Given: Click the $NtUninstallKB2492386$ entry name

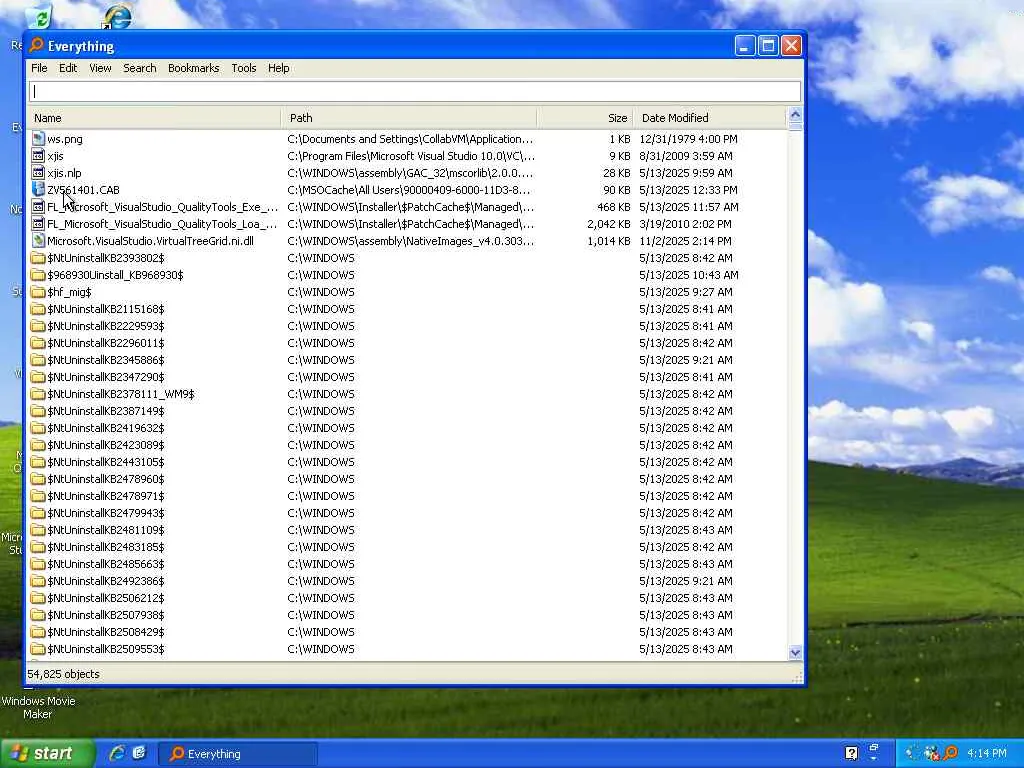Looking at the screenshot, I should pos(106,581).
